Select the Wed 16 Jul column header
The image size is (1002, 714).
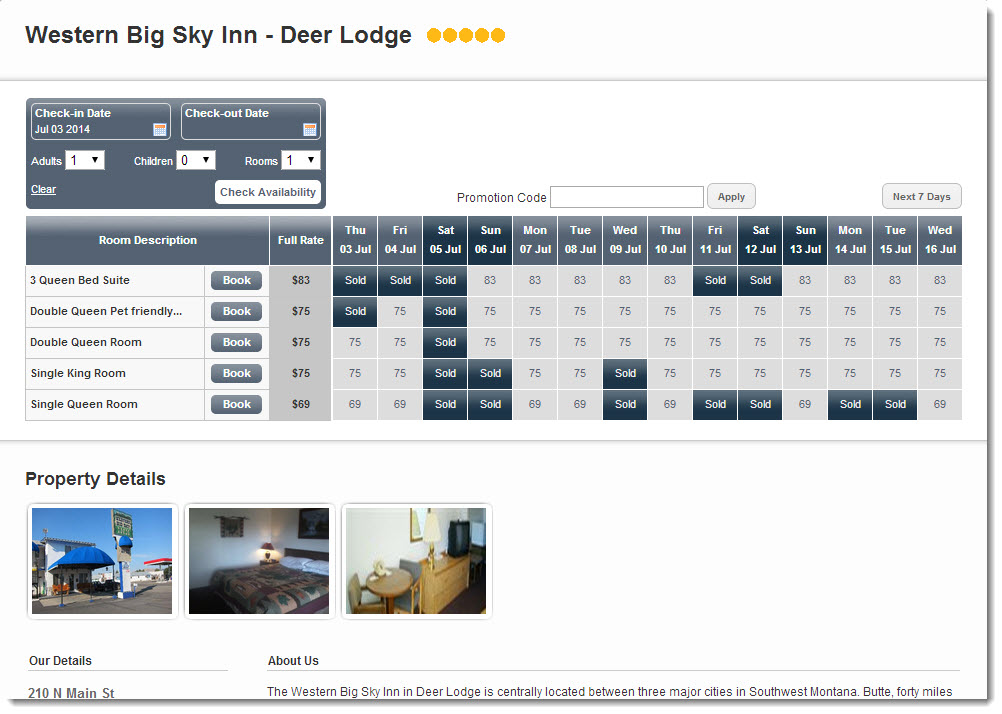(x=940, y=240)
